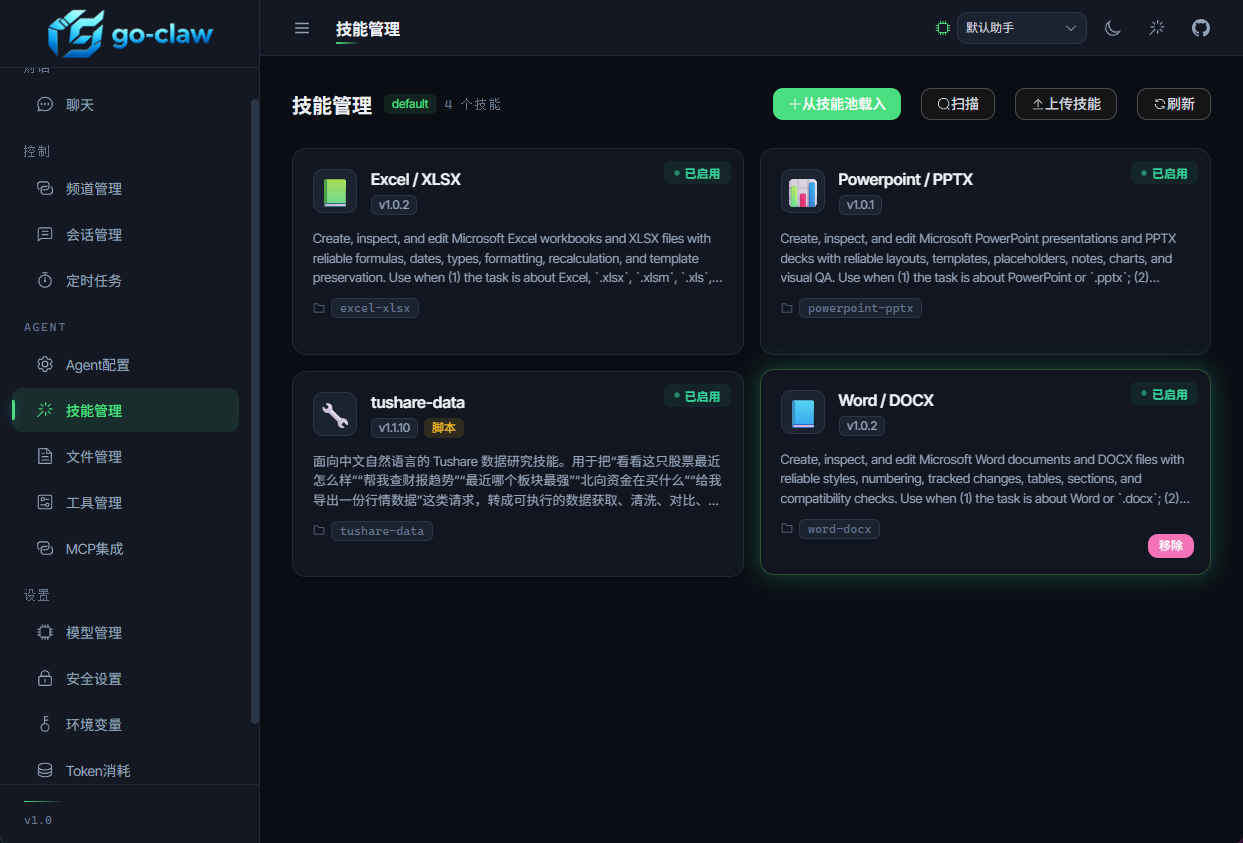Click the 刷新 refresh button
This screenshot has height=843, width=1243.
1174,104
